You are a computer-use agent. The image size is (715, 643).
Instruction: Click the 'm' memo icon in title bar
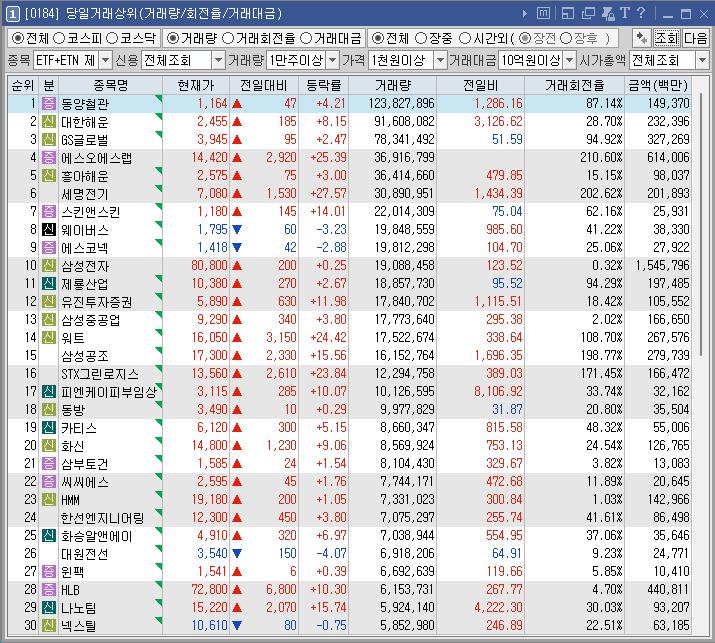click(543, 13)
